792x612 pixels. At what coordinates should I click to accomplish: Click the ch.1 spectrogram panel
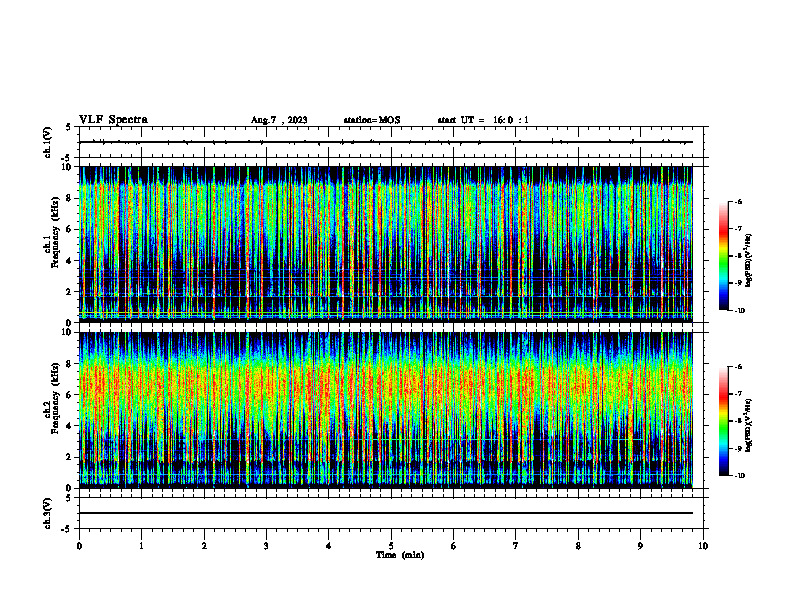(386, 244)
